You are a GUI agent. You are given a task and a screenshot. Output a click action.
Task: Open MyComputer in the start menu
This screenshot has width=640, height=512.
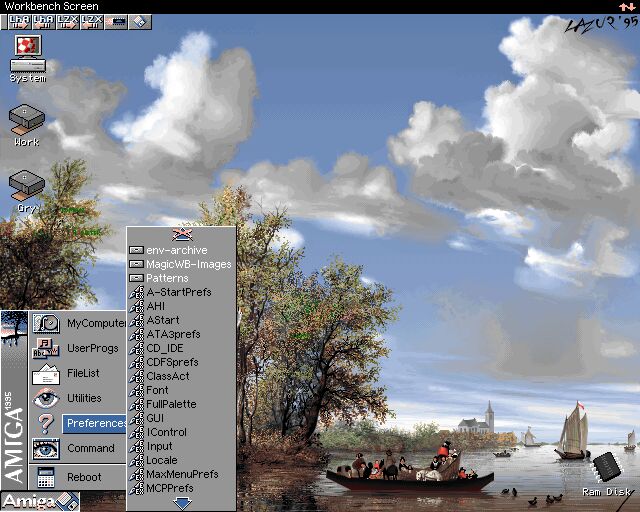pyautogui.click(x=78, y=323)
